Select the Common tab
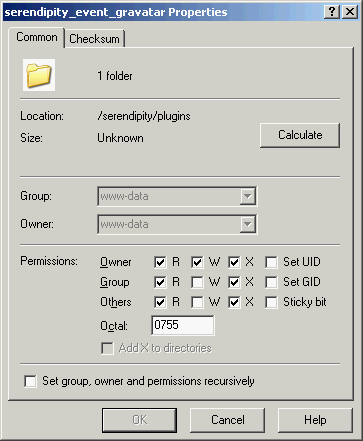Viewport: 363px width, 441px height. tap(36, 37)
